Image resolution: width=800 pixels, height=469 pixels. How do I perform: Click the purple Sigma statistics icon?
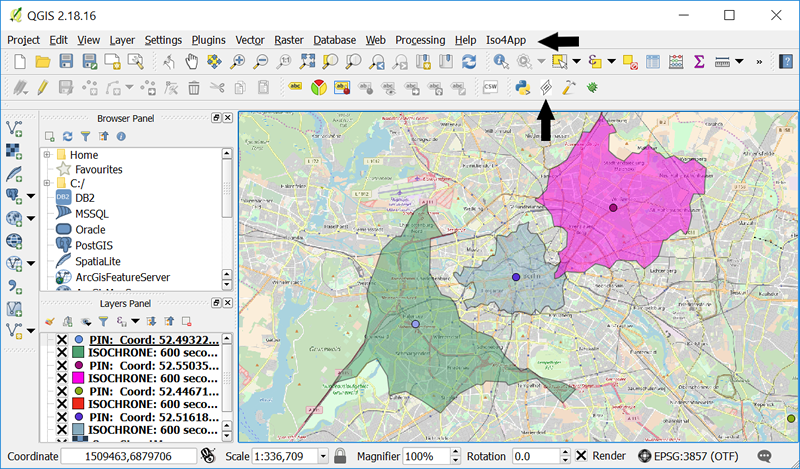tap(699, 62)
